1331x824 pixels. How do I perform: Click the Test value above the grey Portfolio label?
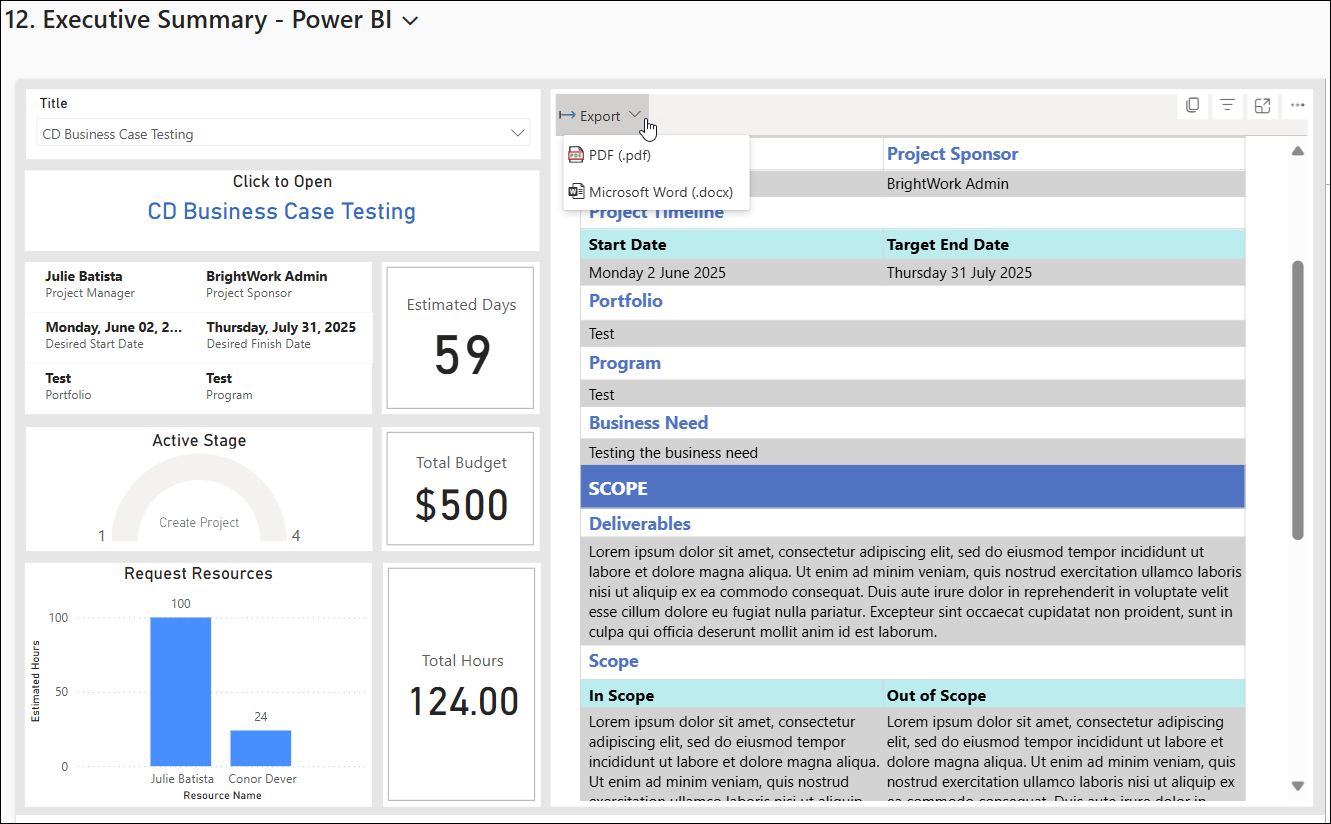tap(58, 379)
